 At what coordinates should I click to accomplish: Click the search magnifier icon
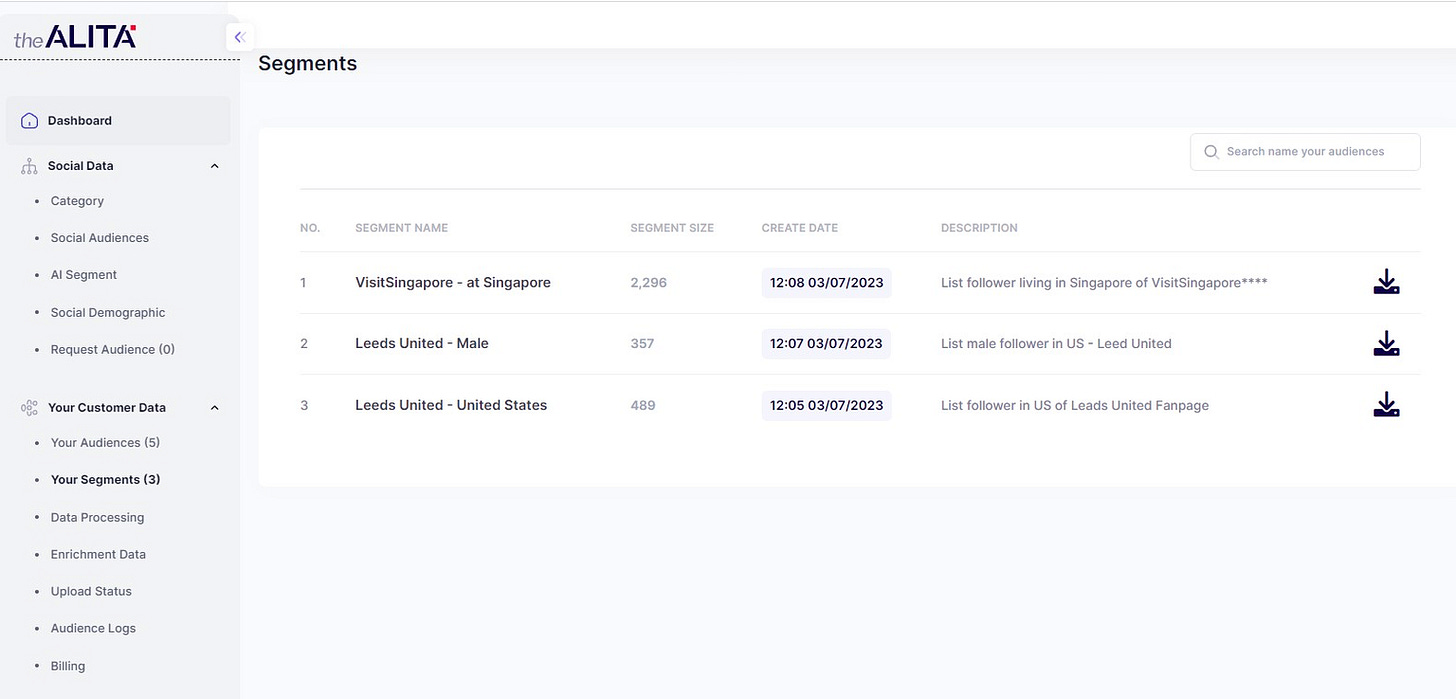click(1211, 152)
